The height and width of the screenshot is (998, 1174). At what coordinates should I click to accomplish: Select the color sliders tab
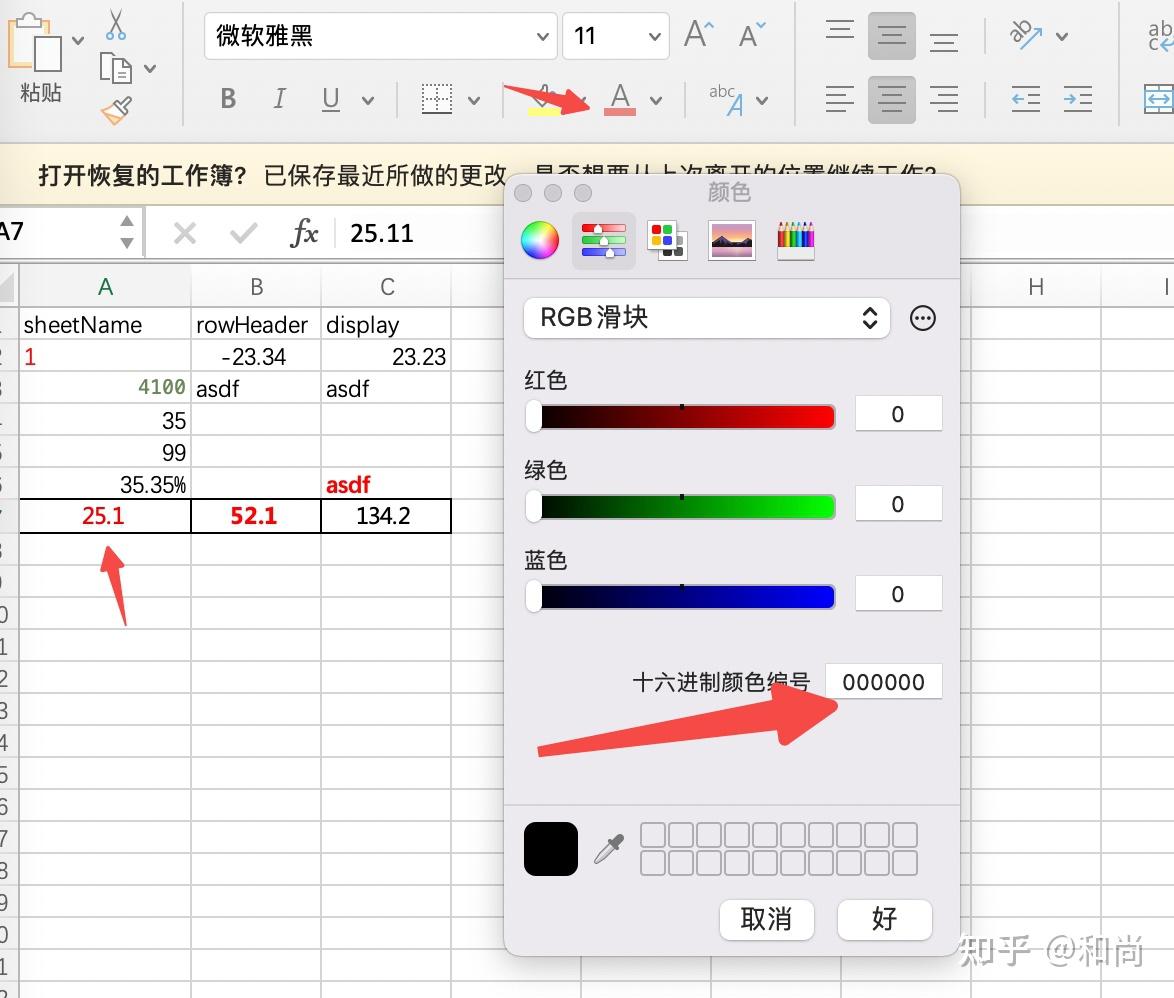coord(603,240)
